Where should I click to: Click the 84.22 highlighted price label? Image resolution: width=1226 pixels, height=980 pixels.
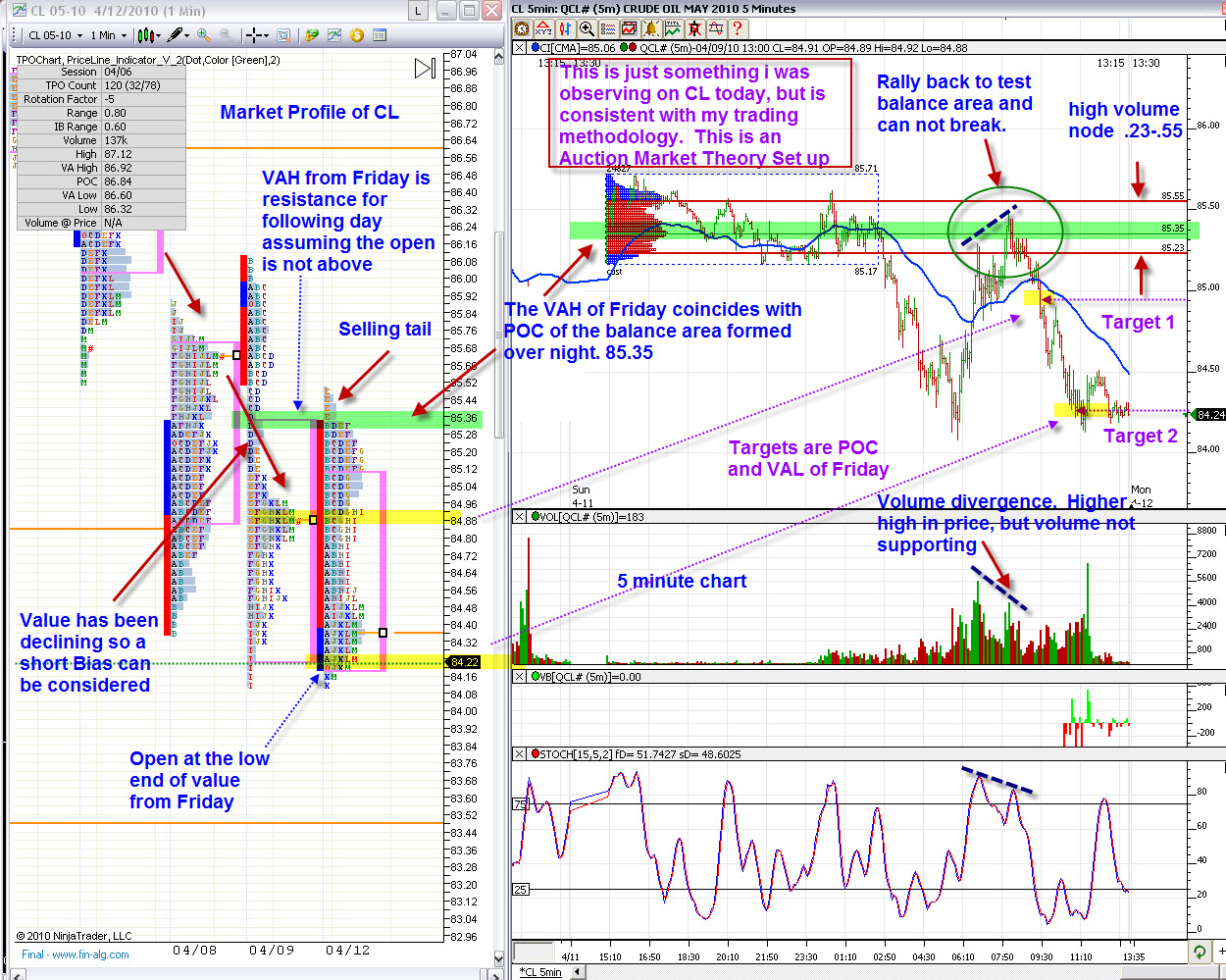[465, 662]
